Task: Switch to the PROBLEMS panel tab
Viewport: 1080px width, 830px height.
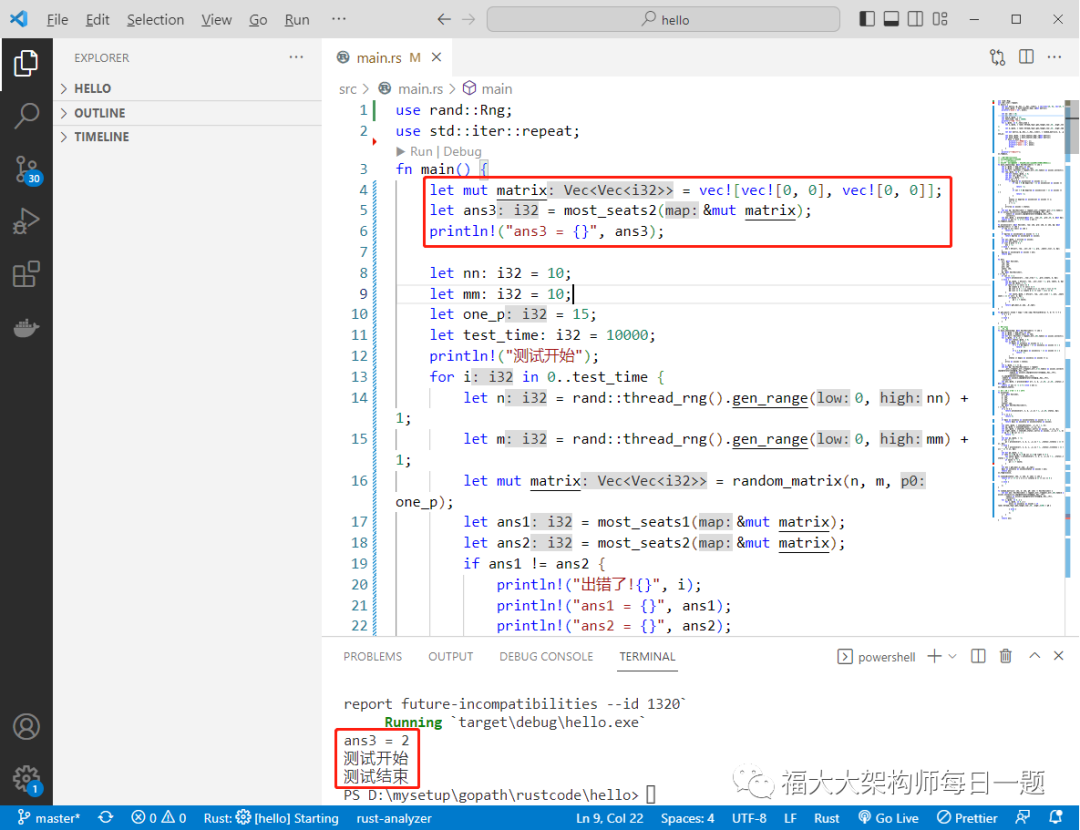Action: (373, 656)
